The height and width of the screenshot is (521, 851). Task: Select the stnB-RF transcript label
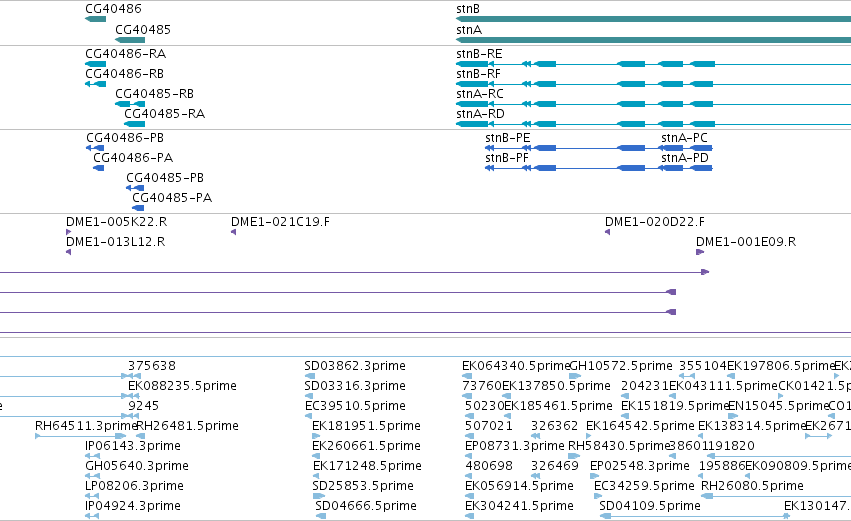(x=479, y=74)
